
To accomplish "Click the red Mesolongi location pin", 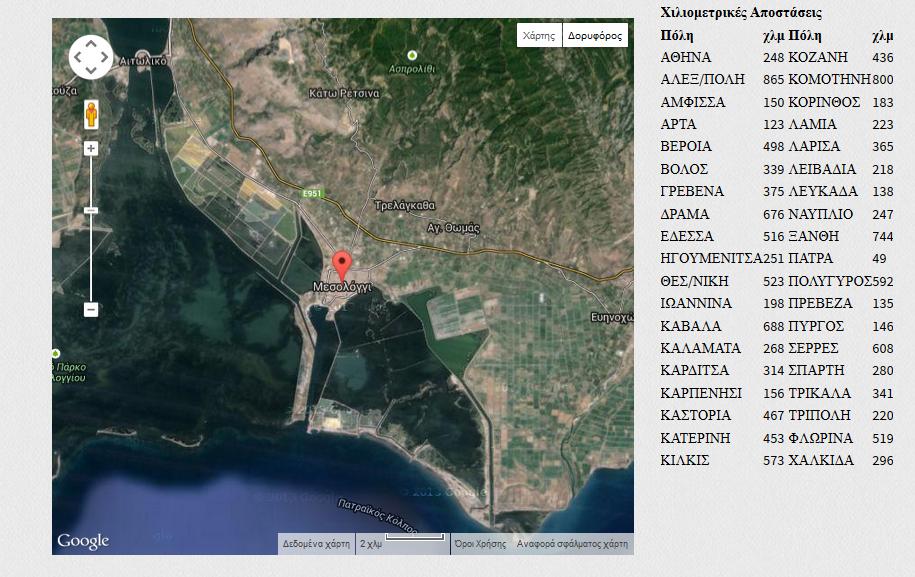I will (342, 267).
